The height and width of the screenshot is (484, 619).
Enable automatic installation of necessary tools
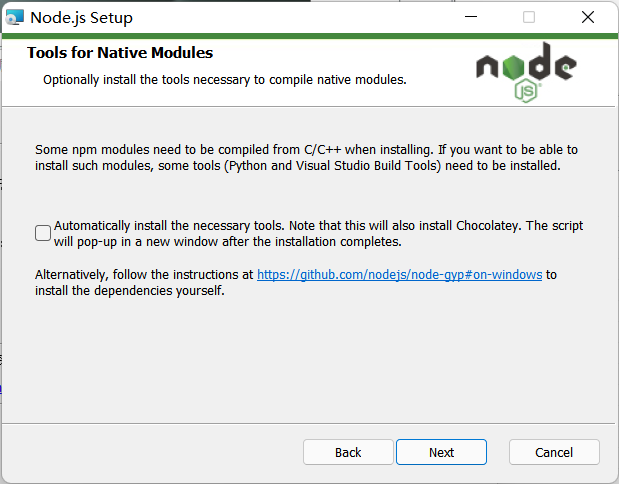(x=43, y=233)
